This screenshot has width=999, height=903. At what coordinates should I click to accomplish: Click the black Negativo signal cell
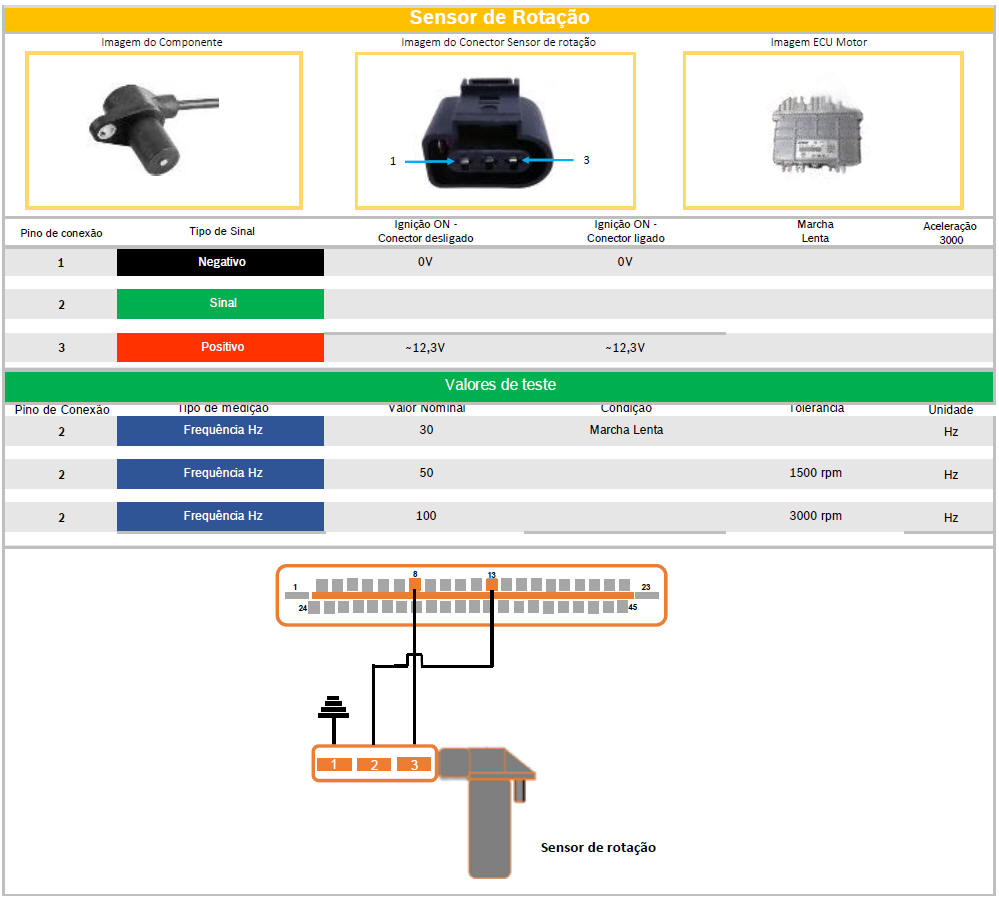220,262
